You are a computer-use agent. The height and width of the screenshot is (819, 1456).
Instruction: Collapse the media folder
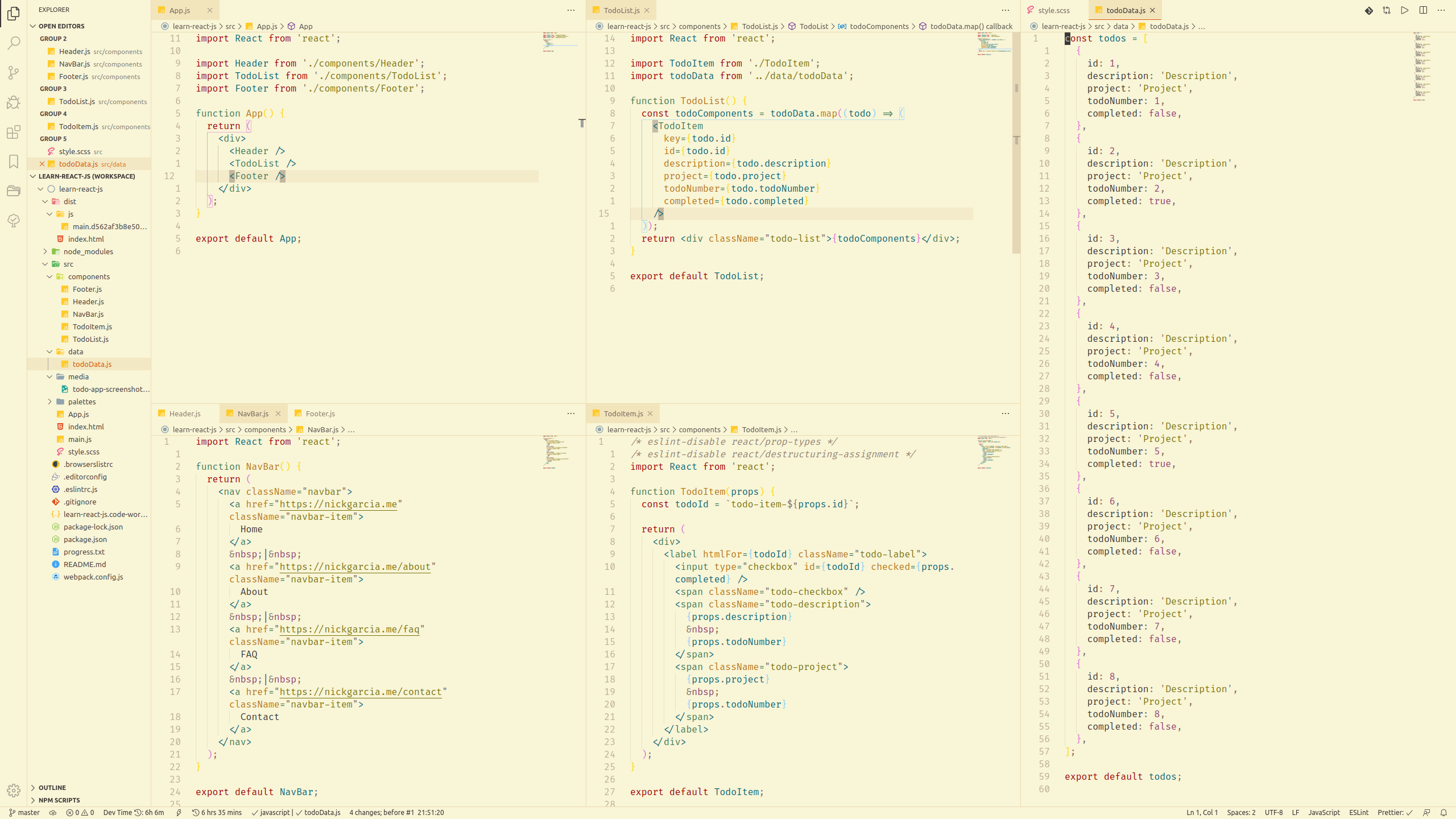click(x=49, y=377)
